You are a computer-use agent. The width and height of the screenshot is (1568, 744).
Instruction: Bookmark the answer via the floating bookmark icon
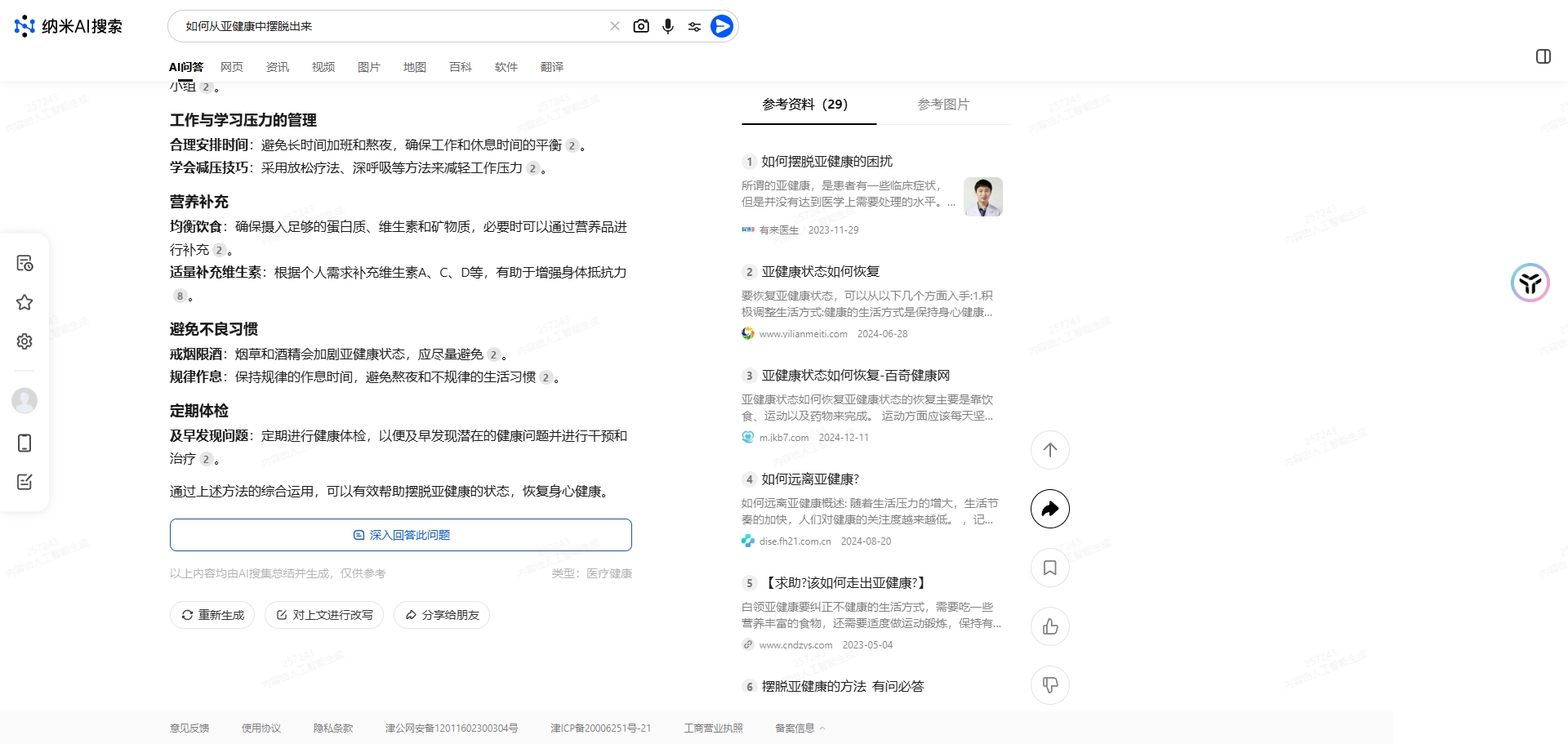1049,568
